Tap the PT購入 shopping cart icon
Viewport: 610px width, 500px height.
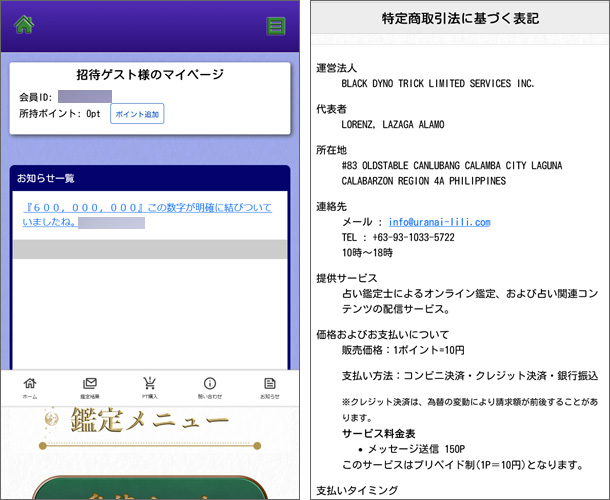coord(150,387)
